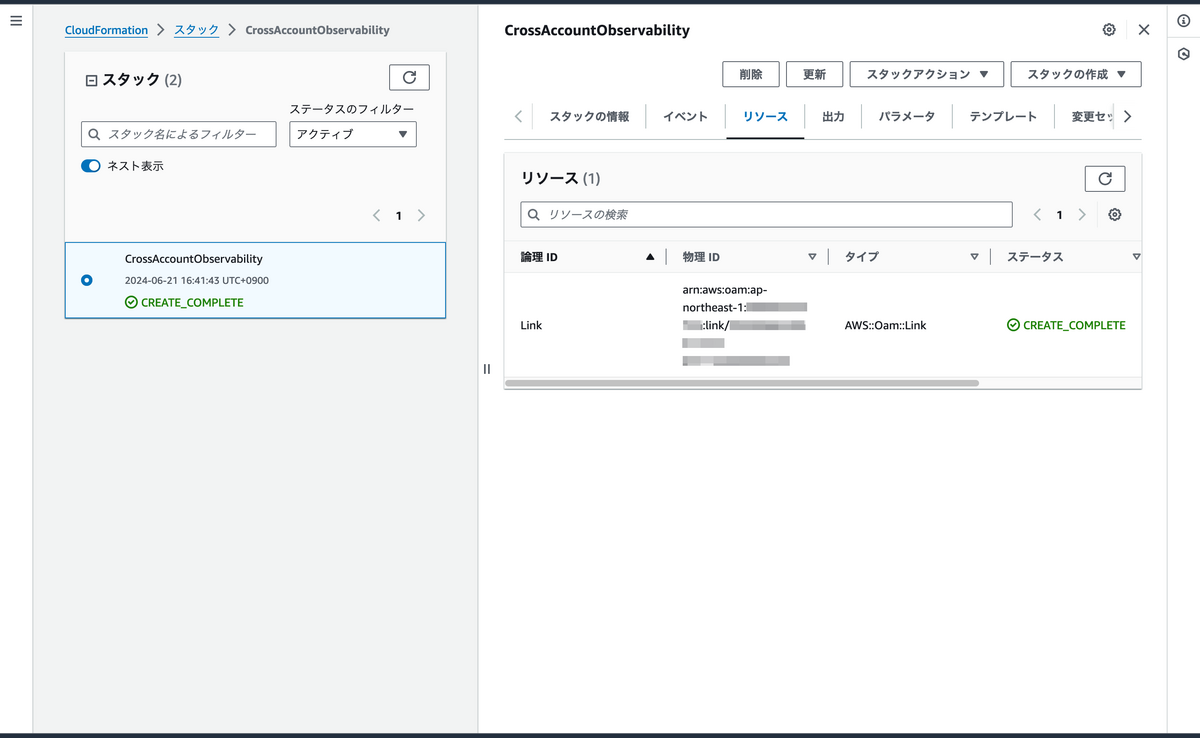The image size is (1200, 738).
Task: Focus the リソースの検索 search field
Action: click(766, 214)
